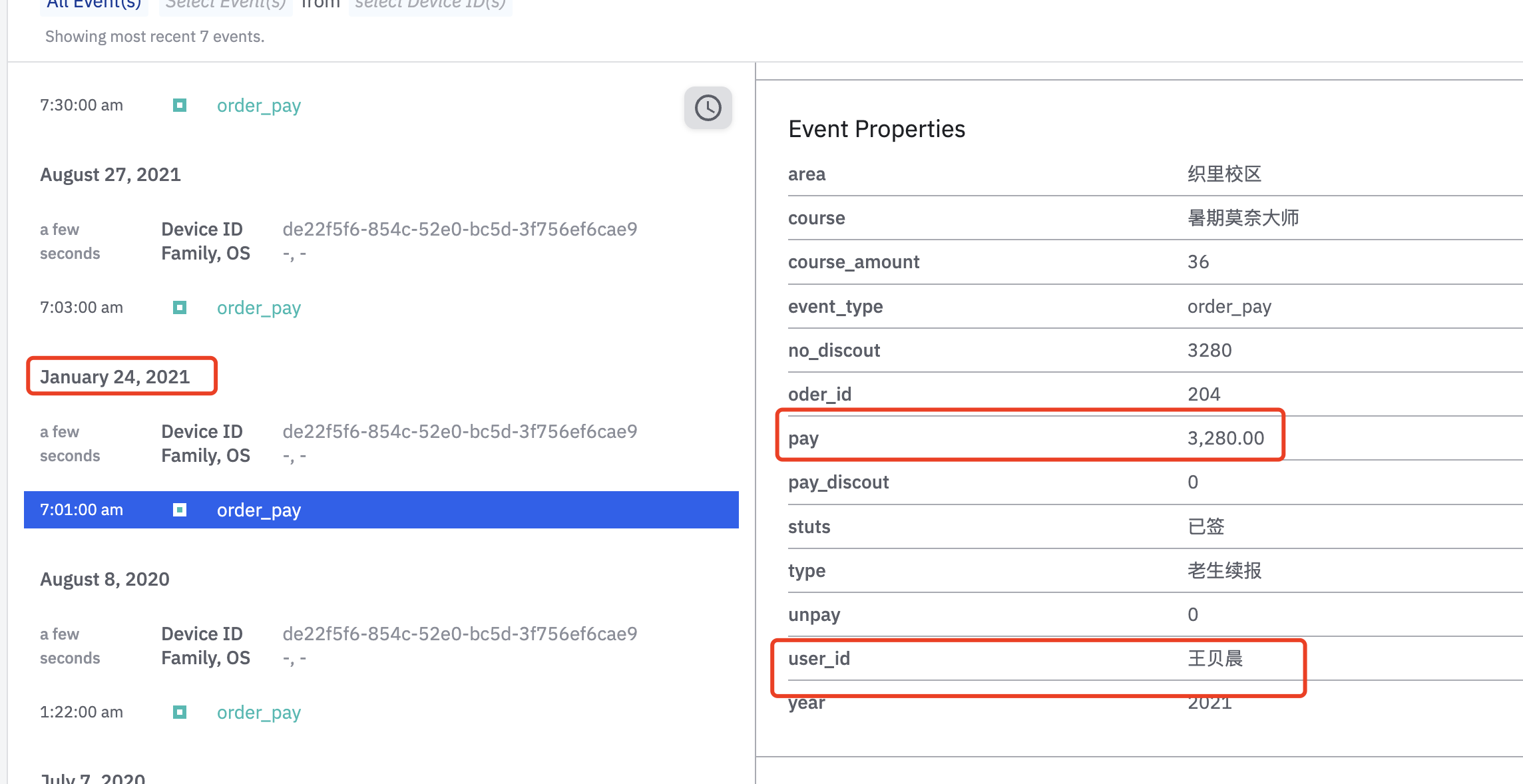Image resolution: width=1523 pixels, height=784 pixels.
Task: Click square icon beside 7:30:00 am event
Action: (x=180, y=105)
